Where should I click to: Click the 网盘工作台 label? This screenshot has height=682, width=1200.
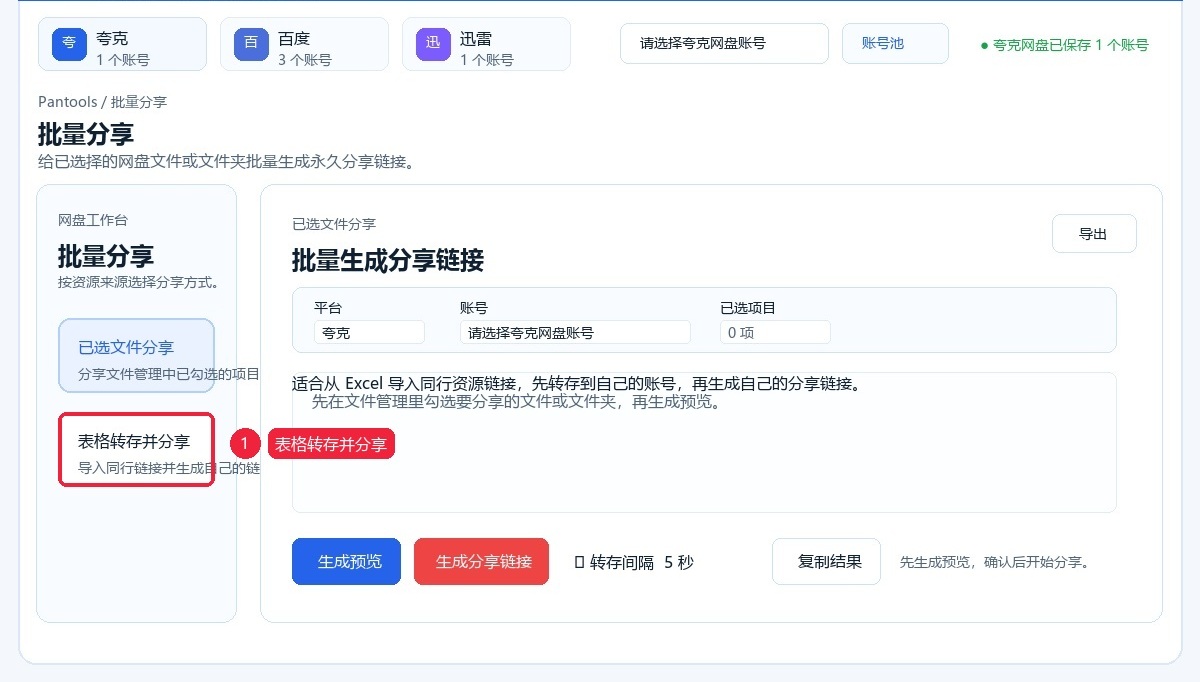93,220
